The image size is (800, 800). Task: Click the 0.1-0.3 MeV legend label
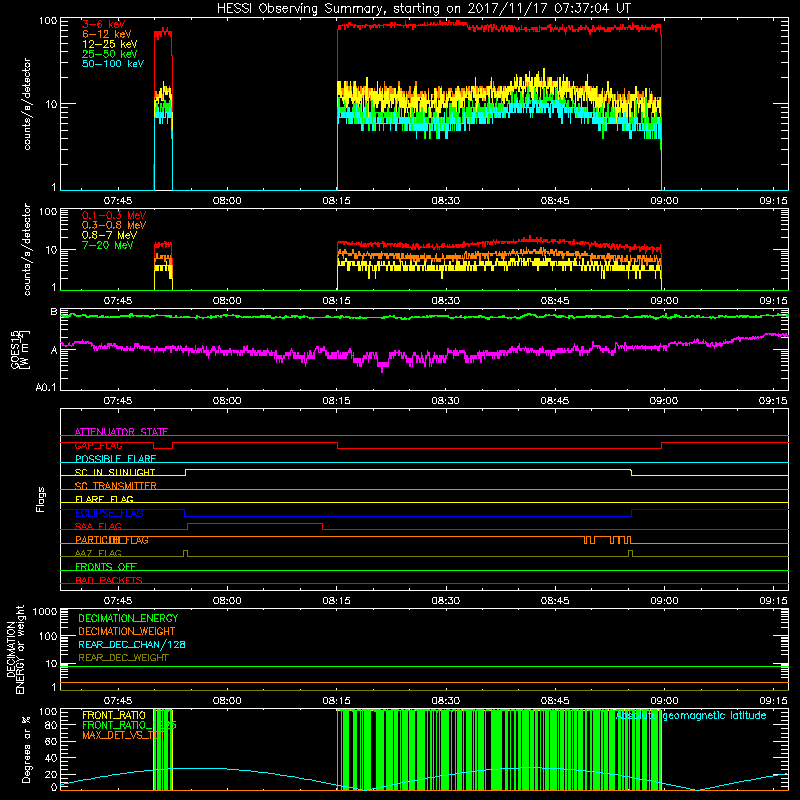[x=114, y=216]
